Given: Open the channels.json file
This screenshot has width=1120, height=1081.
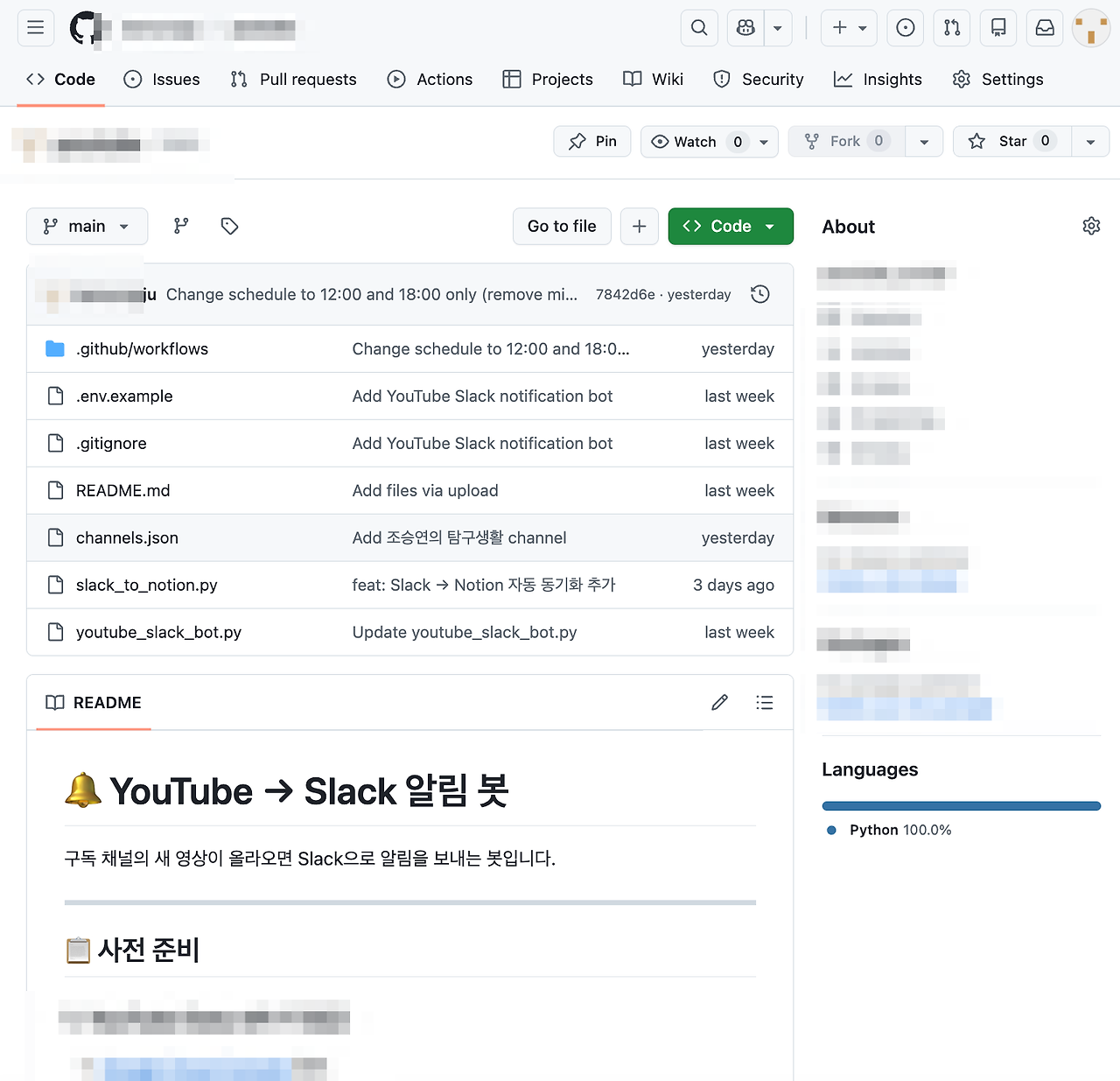Looking at the screenshot, I should pyautogui.click(x=127, y=538).
